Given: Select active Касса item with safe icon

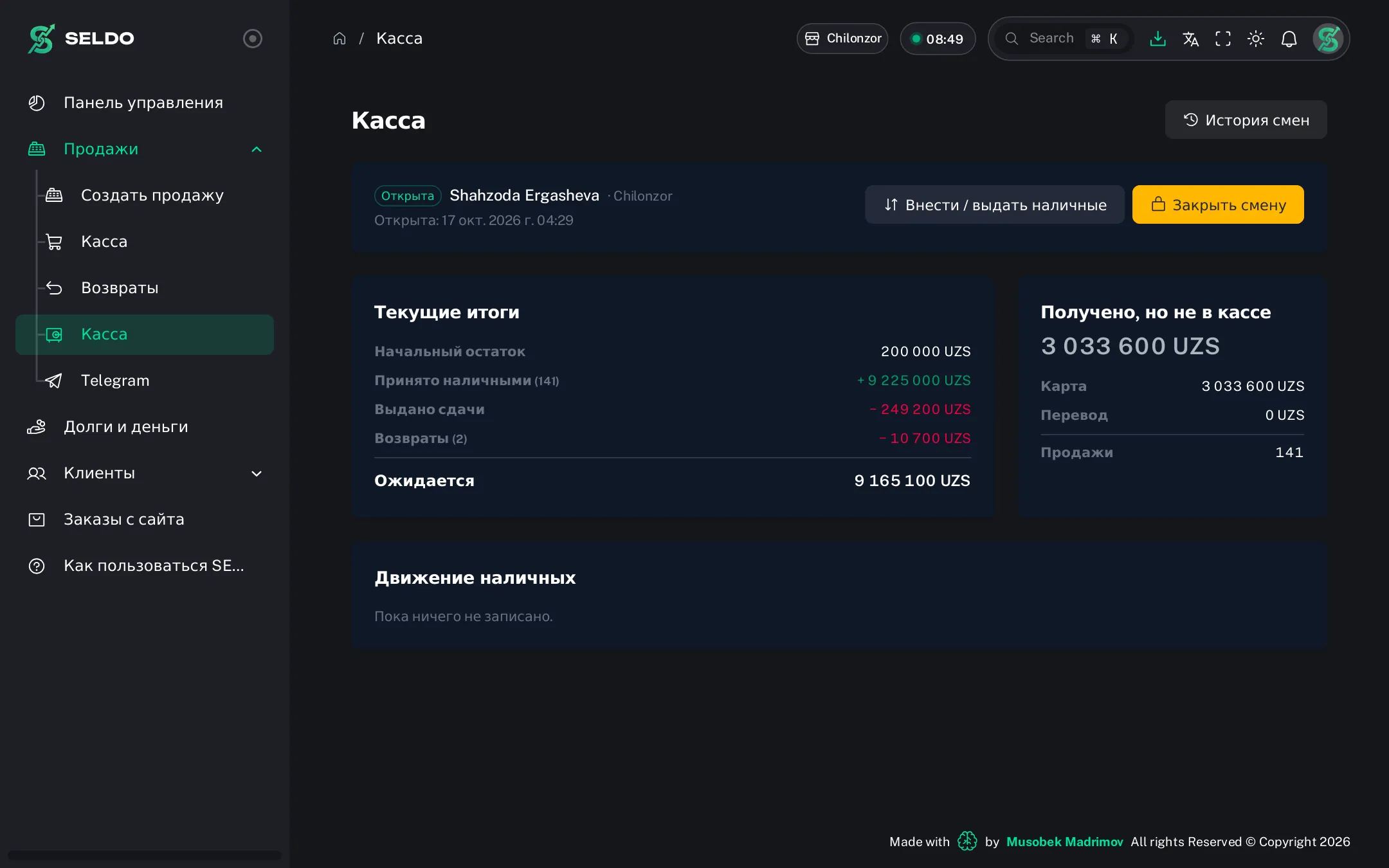Looking at the screenshot, I should pos(145,334).
